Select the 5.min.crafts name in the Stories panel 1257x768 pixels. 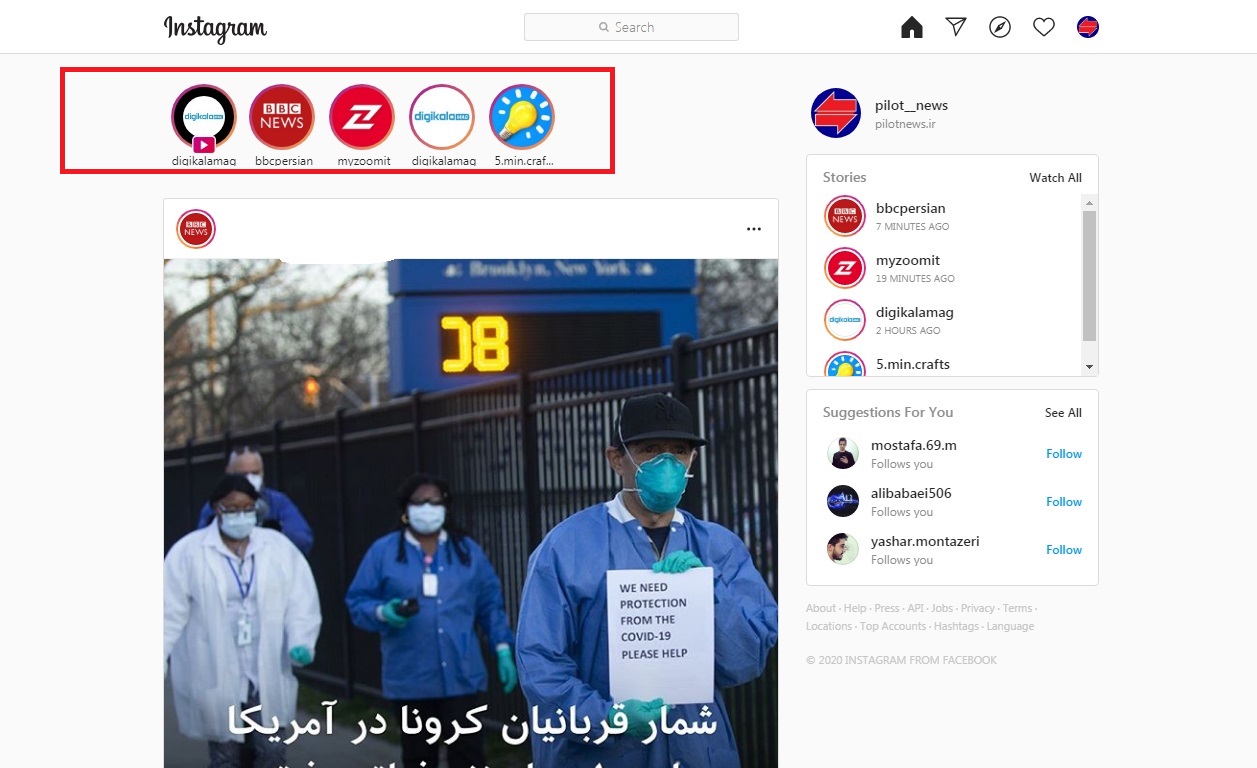[913, 364]
